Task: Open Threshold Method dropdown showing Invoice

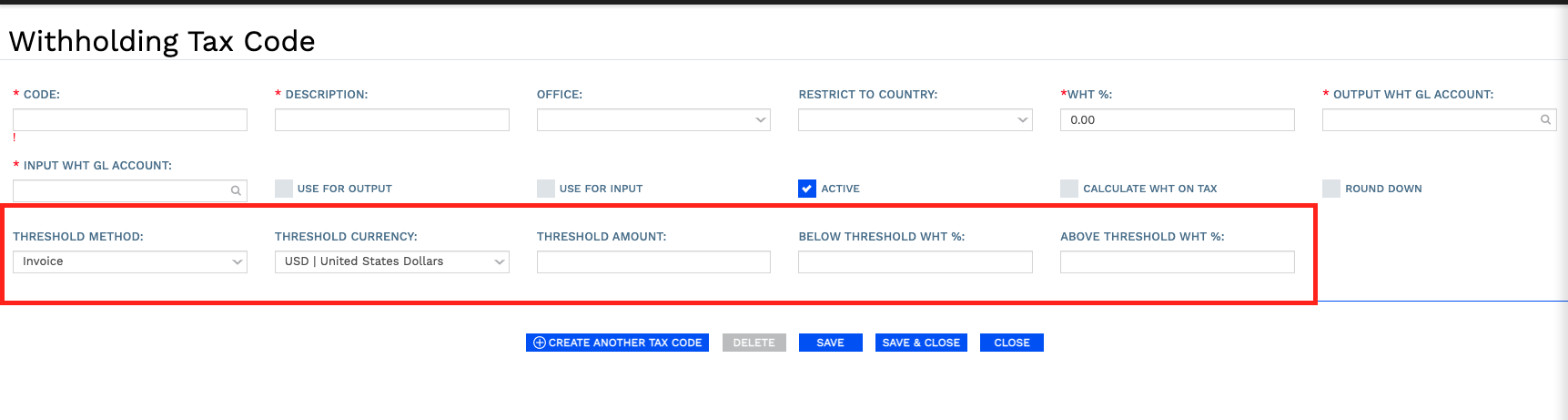Action: pyautogui.click(x=130, y=262)
